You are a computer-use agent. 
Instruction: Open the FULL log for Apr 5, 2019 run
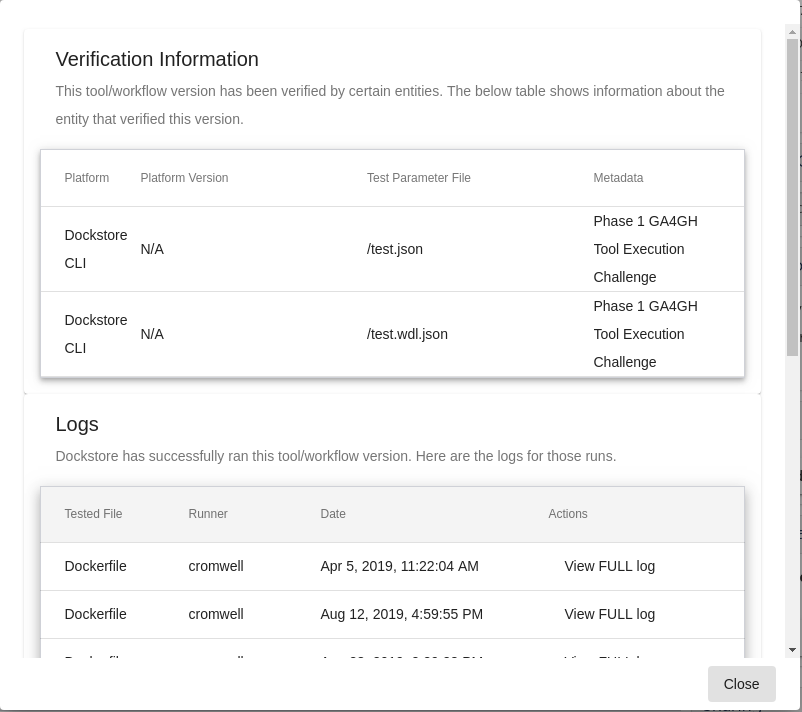[609, 566]
